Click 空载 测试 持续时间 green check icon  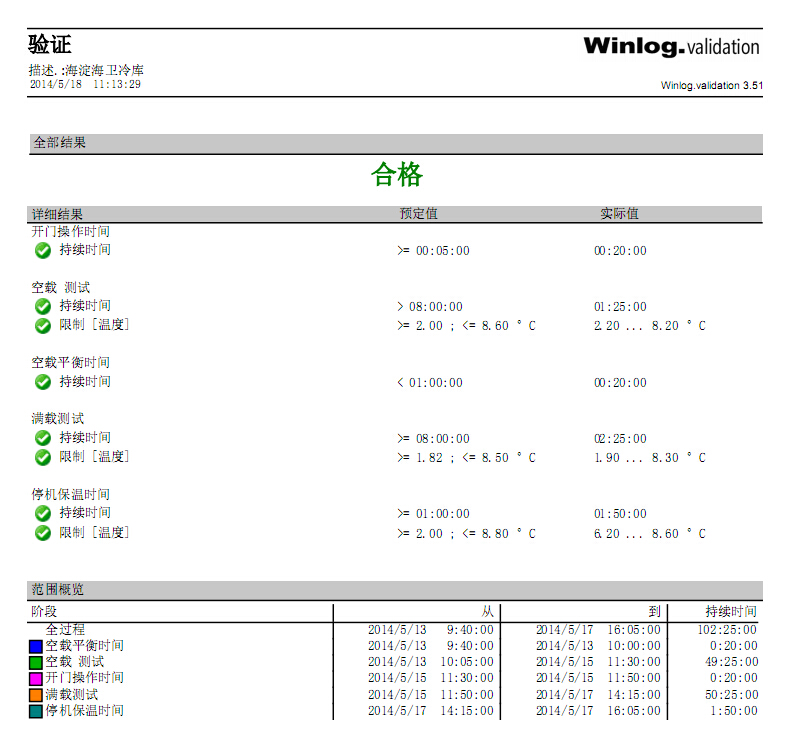(43, 306)
